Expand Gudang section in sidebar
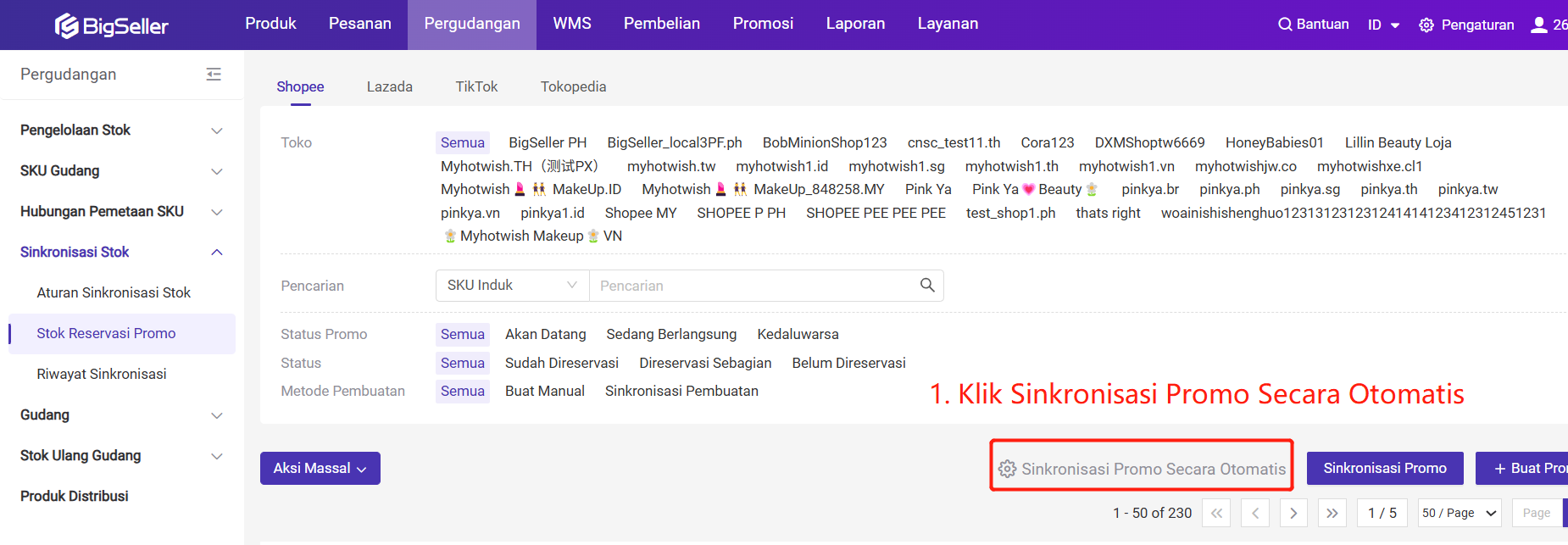 click(x=217, y=415)
